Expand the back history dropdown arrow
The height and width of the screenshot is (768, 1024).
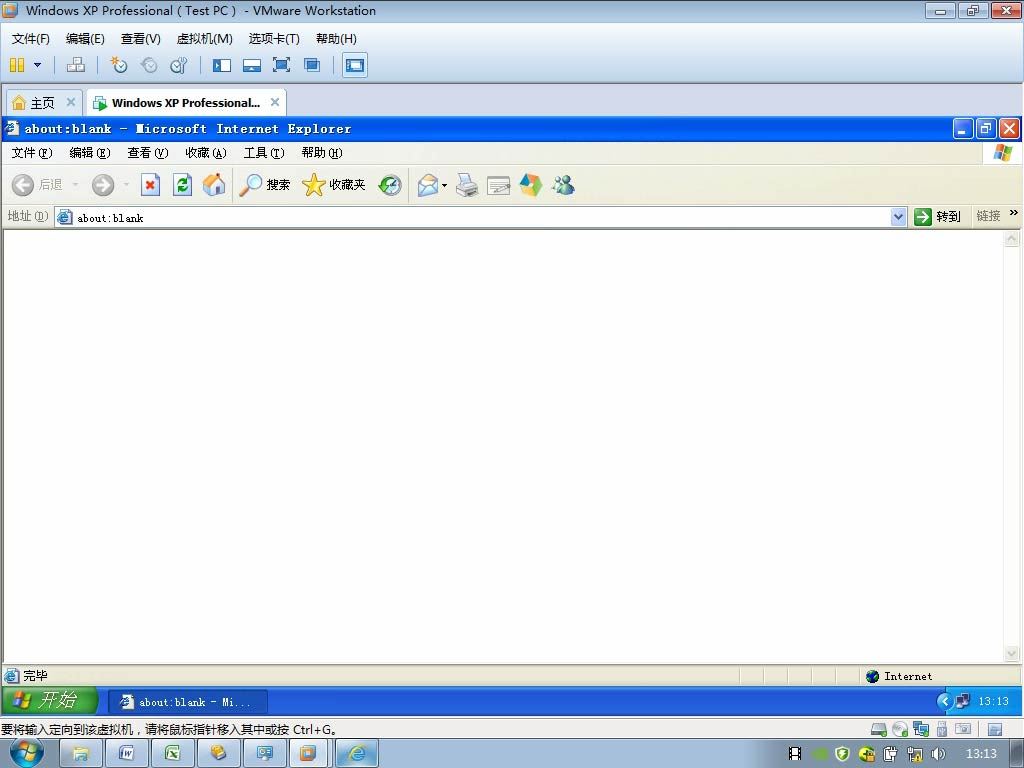click(x=75, y=185)
